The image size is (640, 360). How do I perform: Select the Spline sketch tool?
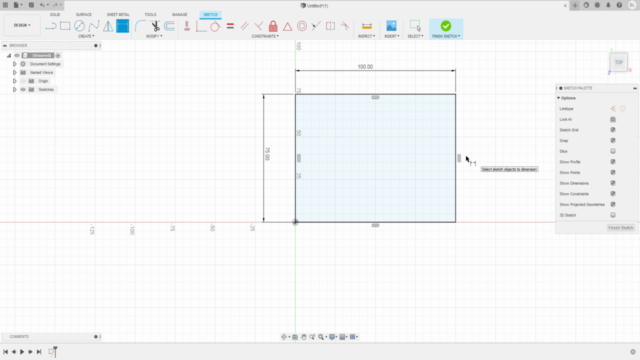click(94, 26)
